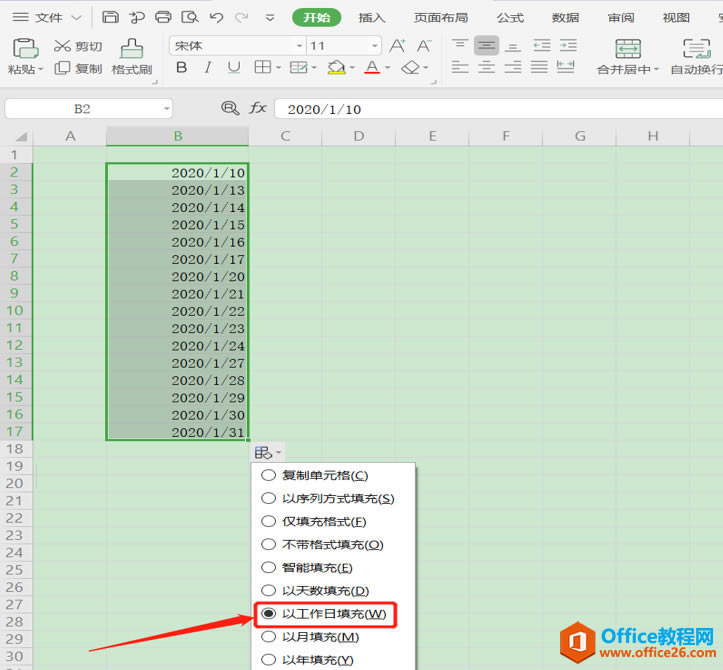Click the fill color bucket icon
Viewport: 723px width, 670px height.
[337, 68]
